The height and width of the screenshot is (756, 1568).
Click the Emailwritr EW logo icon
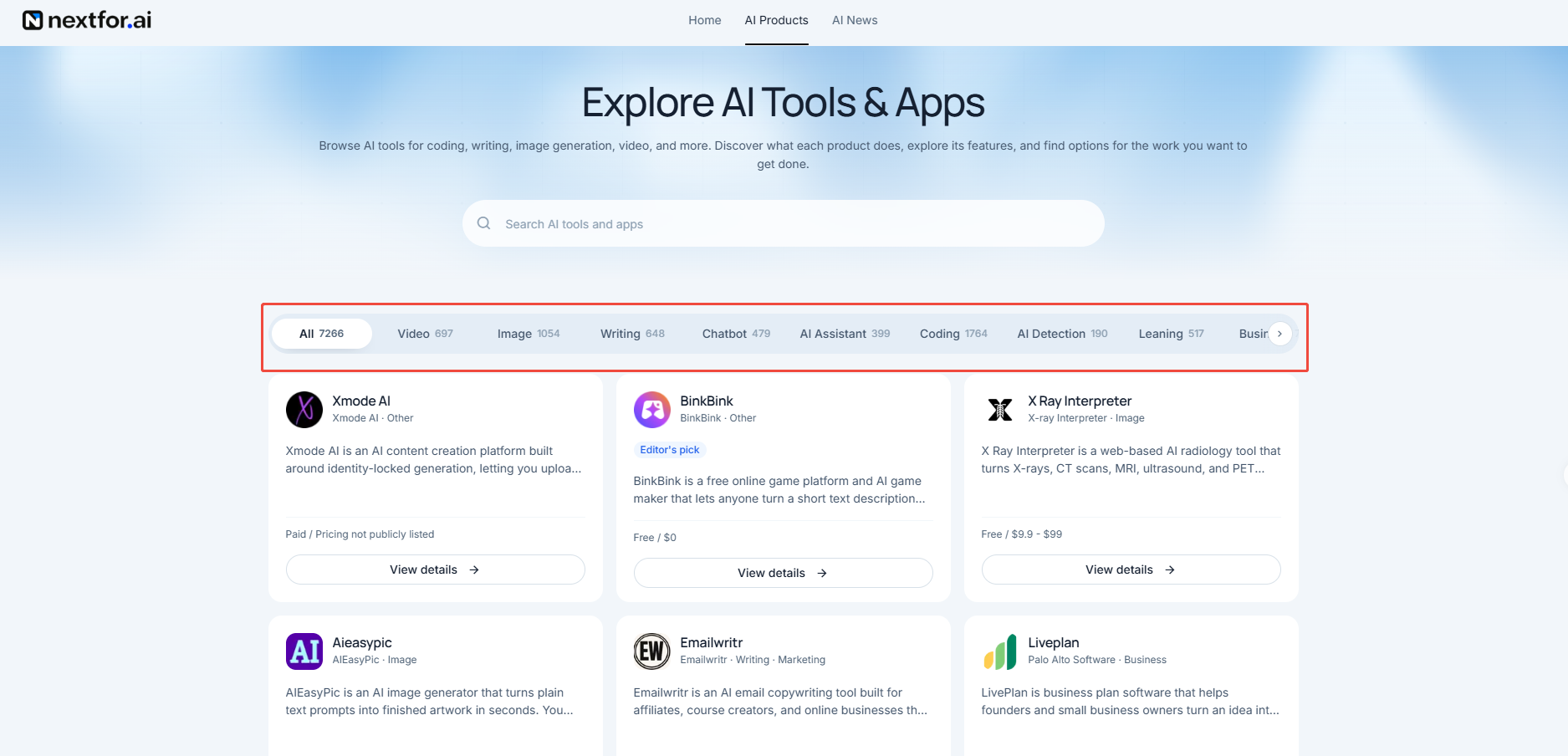[x=652, y=651]
